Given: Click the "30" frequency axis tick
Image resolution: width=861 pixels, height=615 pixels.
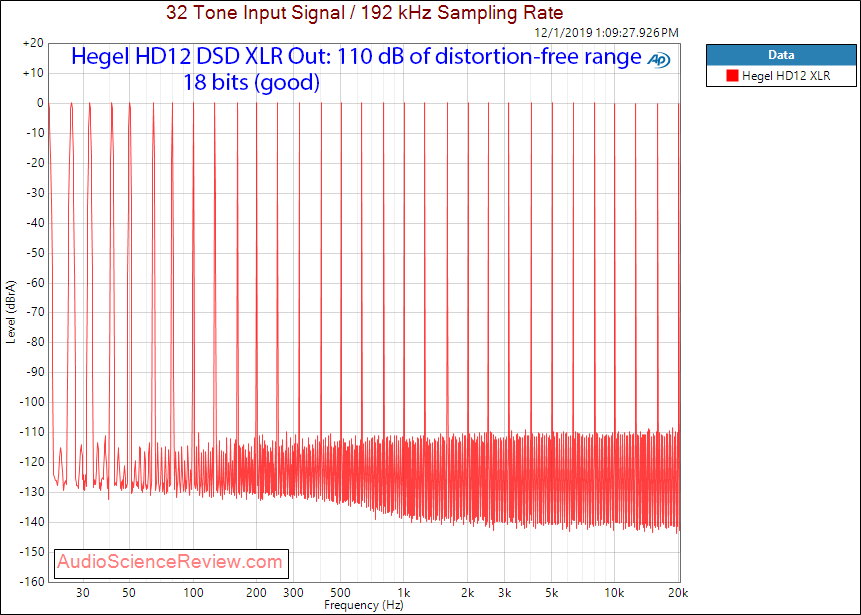Looking at the screenshot, I should (x=83, y=593).
